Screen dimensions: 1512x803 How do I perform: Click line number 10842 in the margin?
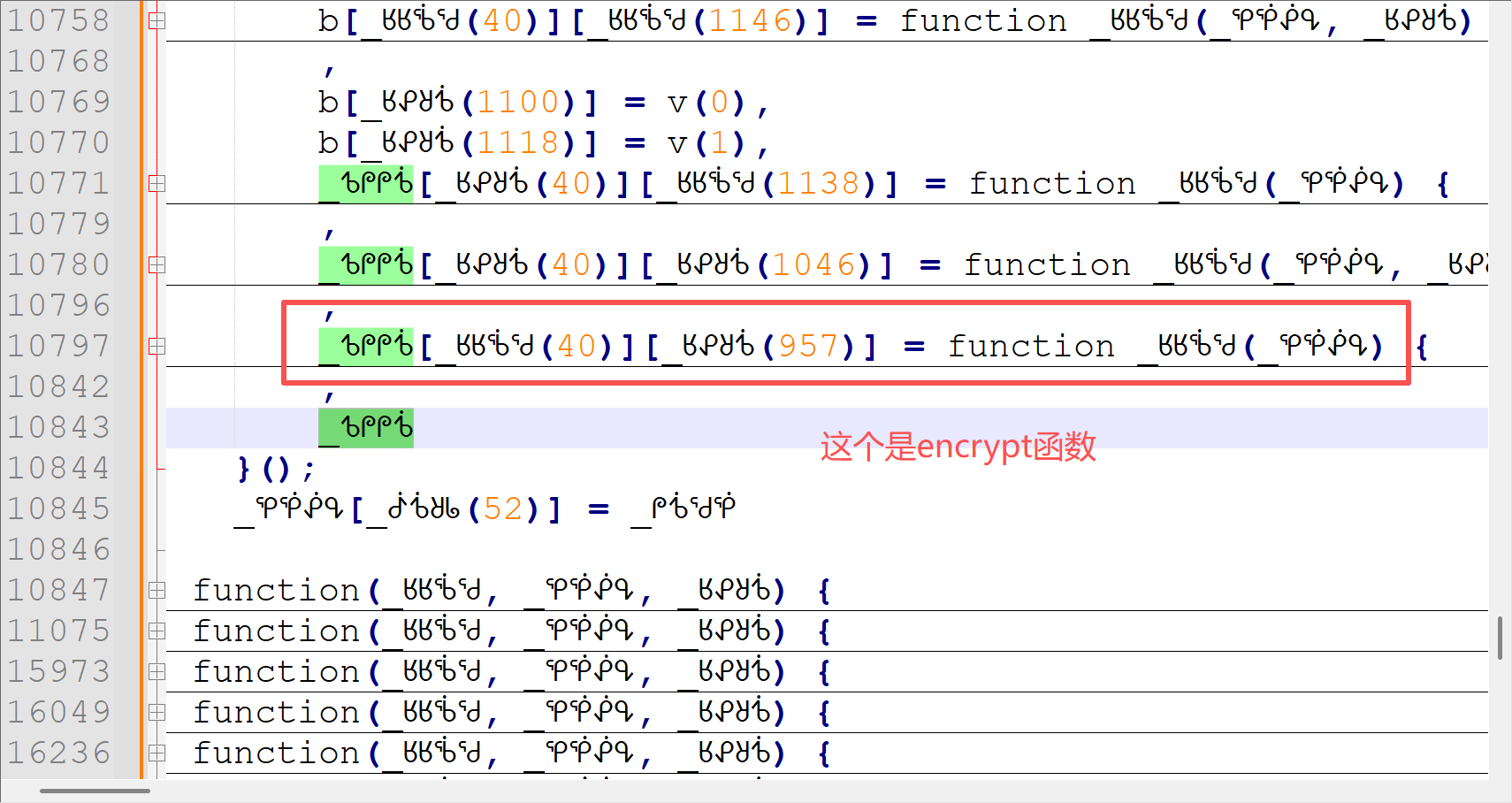click(58, 386)
